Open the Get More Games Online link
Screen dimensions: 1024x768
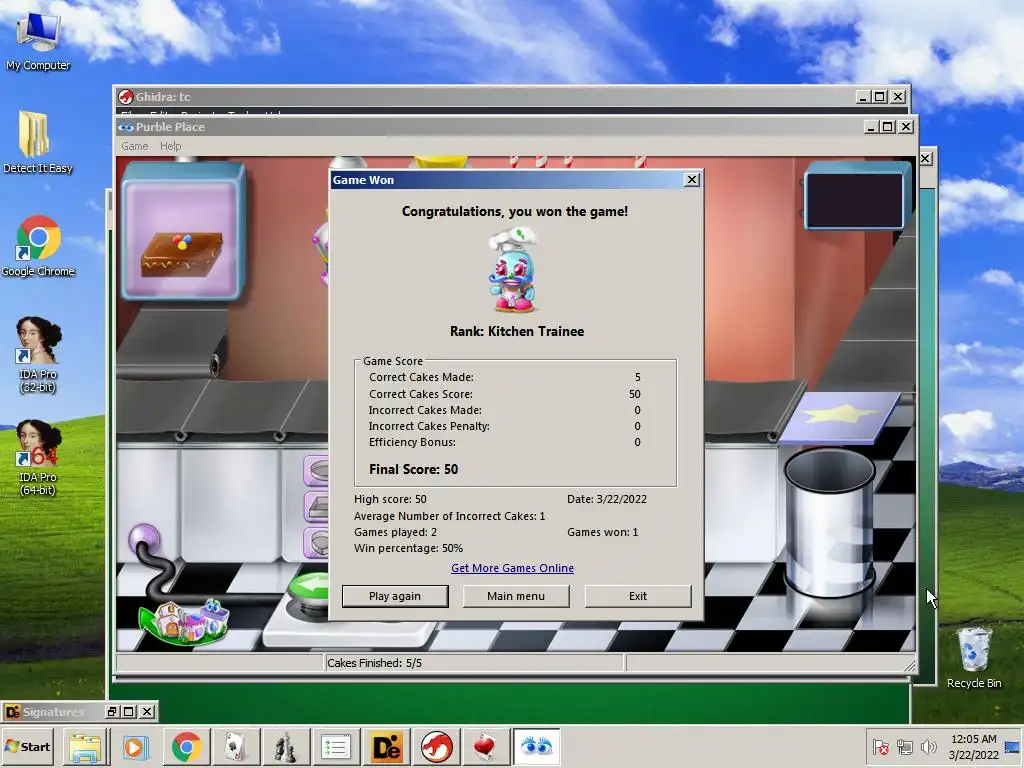(x=513, y=568)
